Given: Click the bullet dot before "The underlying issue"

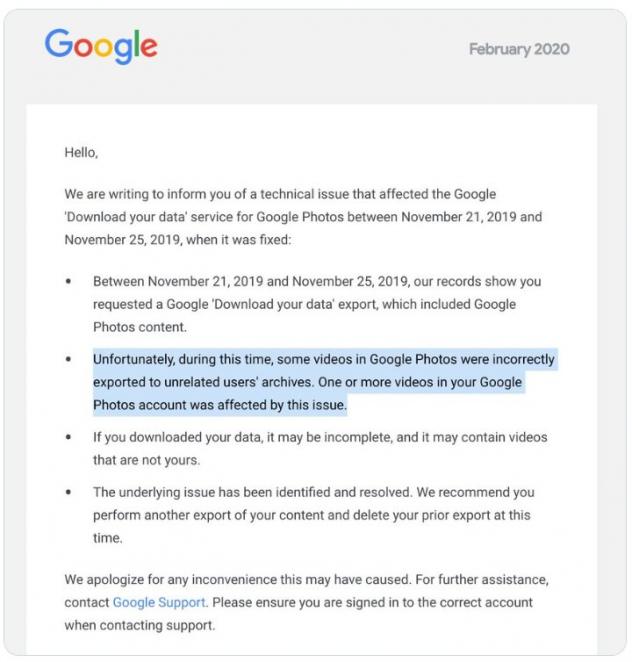Looking at the screenshot, I should click(68, 492).
